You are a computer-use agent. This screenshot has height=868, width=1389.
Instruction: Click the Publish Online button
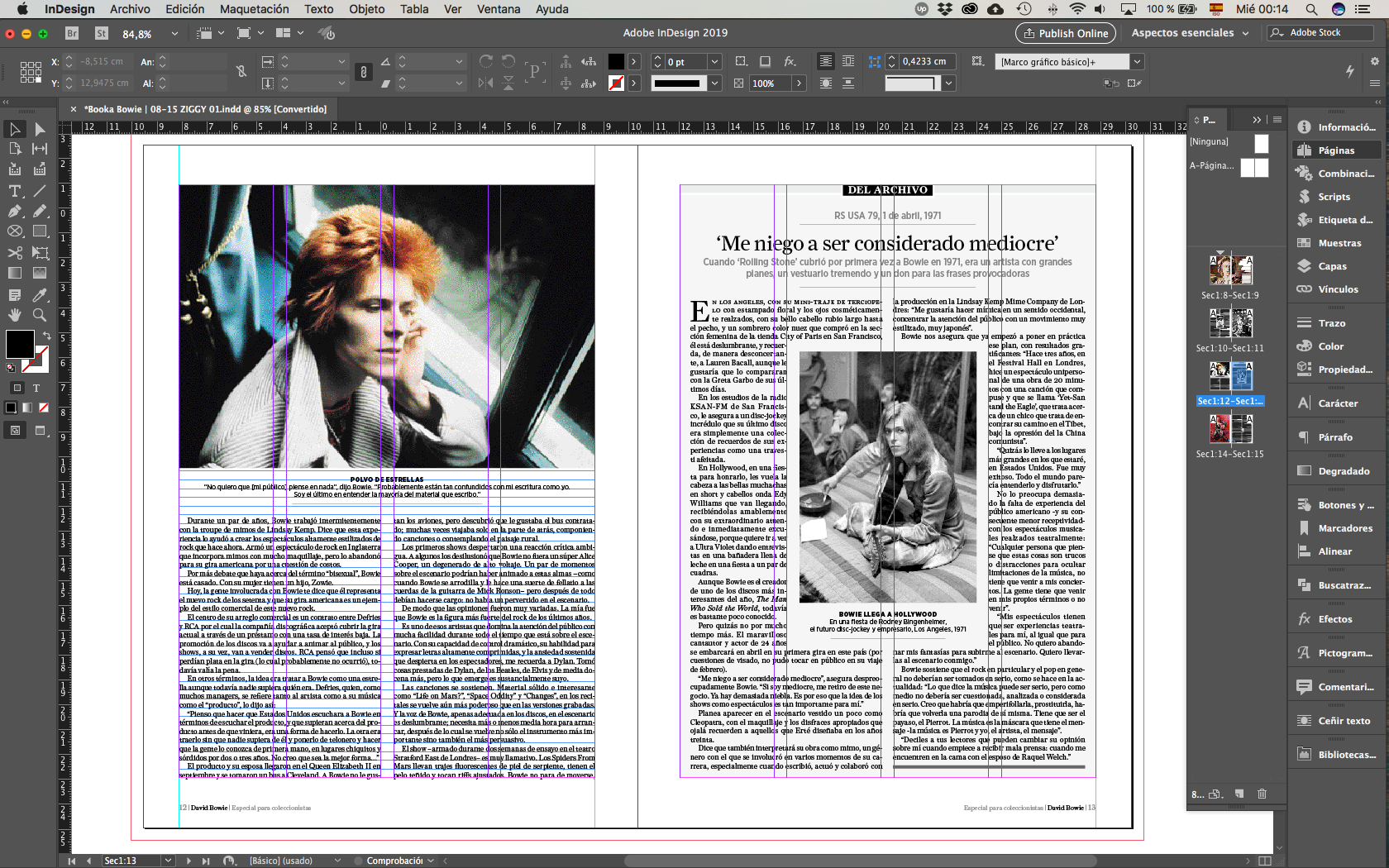click(1066, 33)
